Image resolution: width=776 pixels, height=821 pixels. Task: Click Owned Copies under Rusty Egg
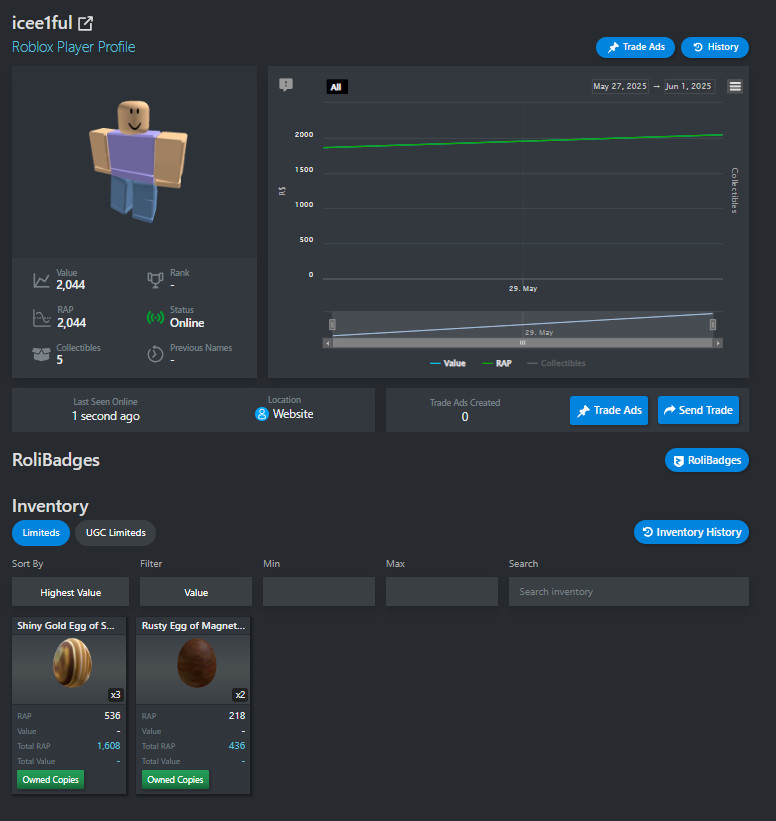pos(175,780)
